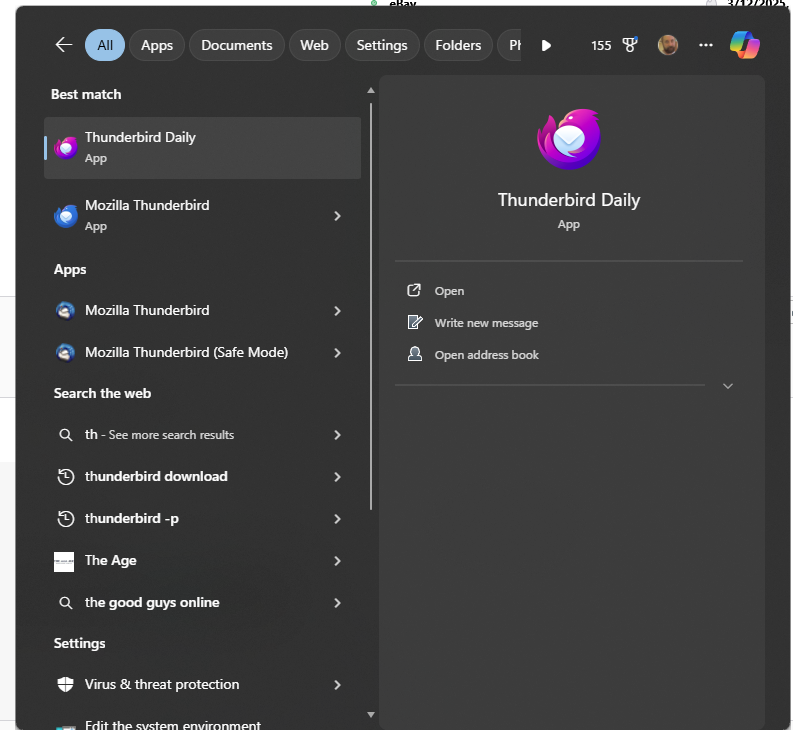Click the Open address book icon
Image resolution: width=793 pixels, height=730 pixels.
pyautogui.click(x=415, y=354)
